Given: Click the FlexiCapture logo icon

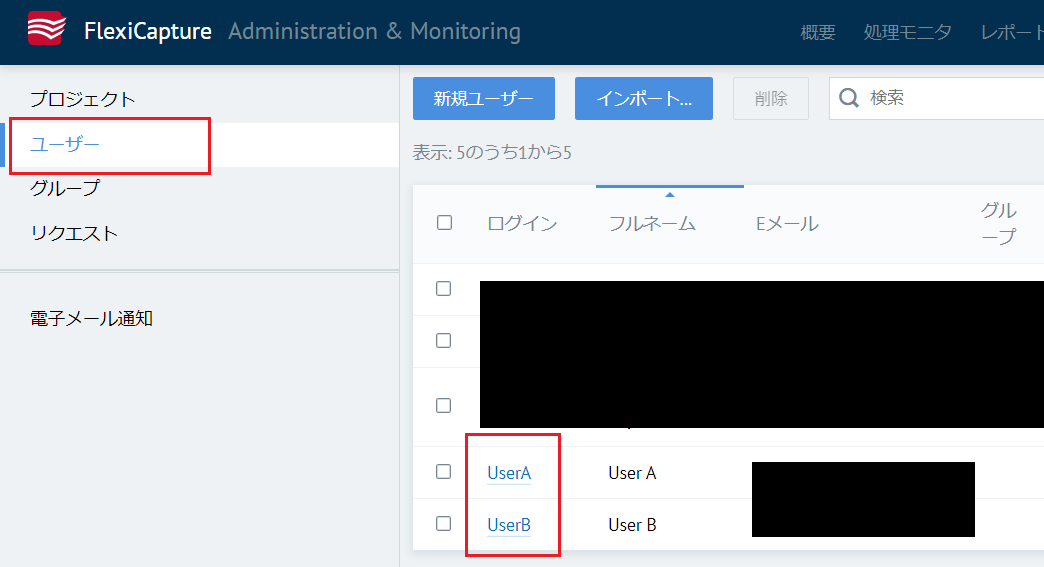Looking at the screenshot, I should coord(47,29).
